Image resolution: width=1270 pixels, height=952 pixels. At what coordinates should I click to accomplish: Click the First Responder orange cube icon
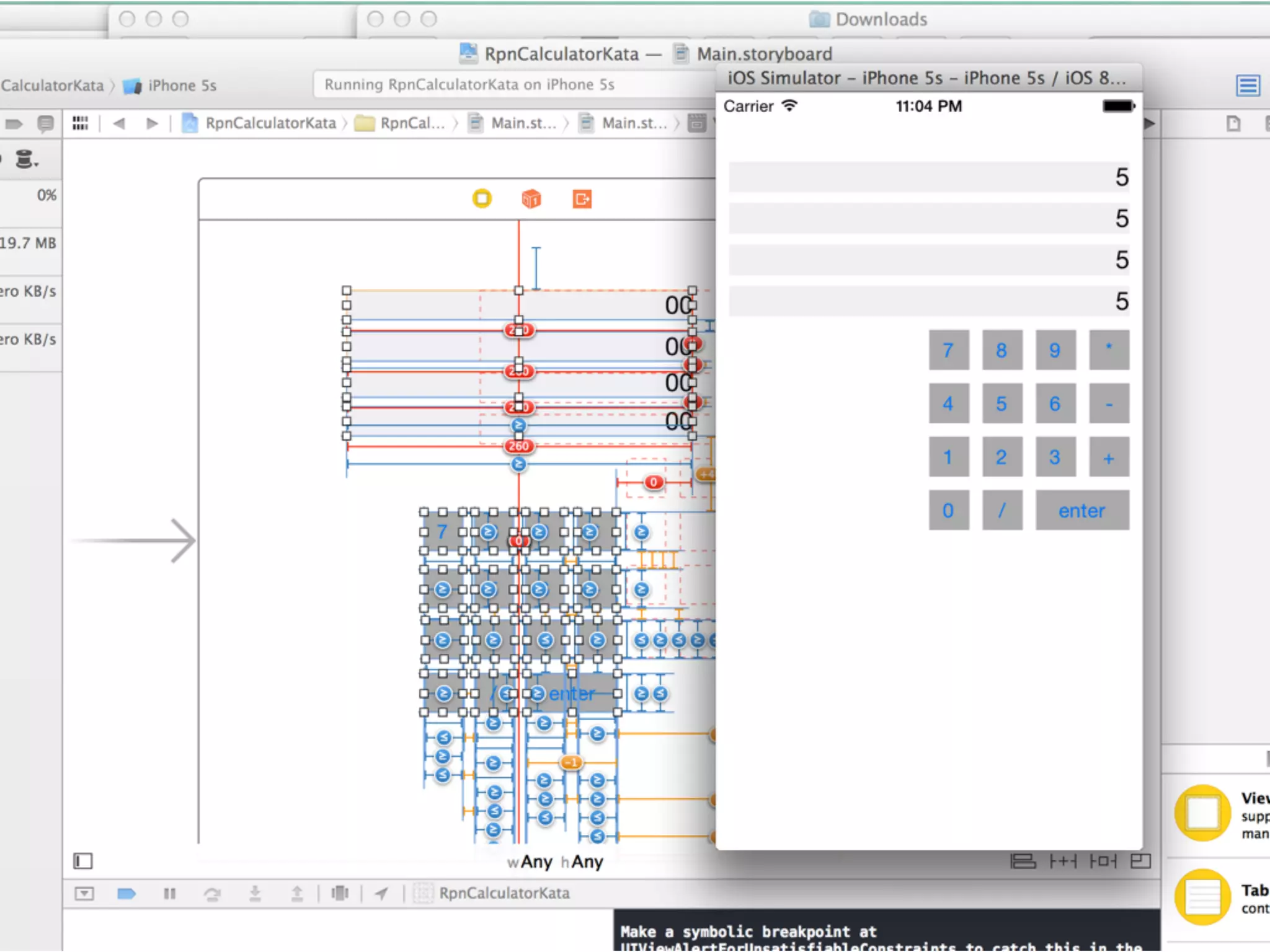tap(531, 199)
